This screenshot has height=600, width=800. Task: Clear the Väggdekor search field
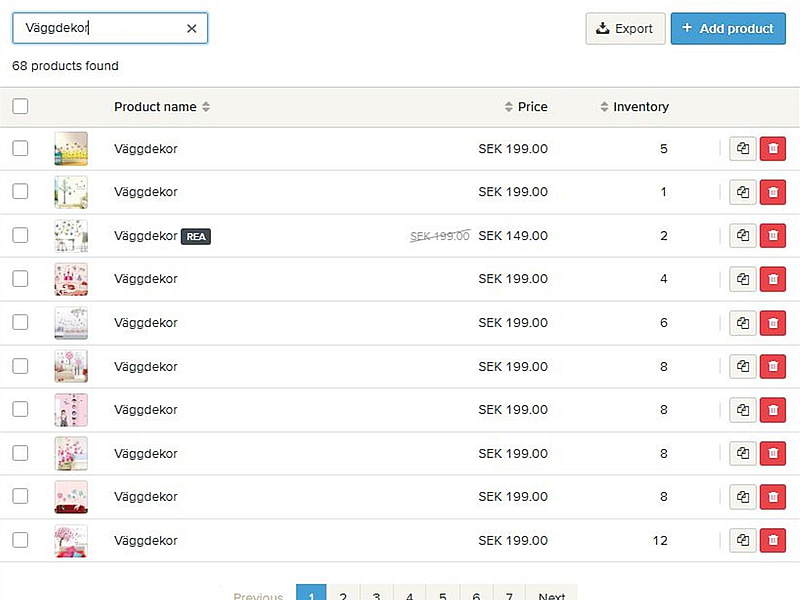[192, 29]
